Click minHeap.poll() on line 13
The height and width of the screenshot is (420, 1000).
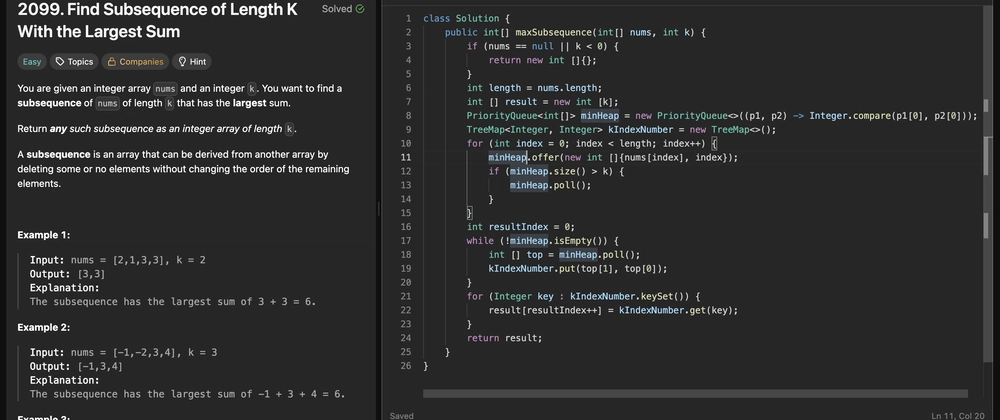[550, 185]
